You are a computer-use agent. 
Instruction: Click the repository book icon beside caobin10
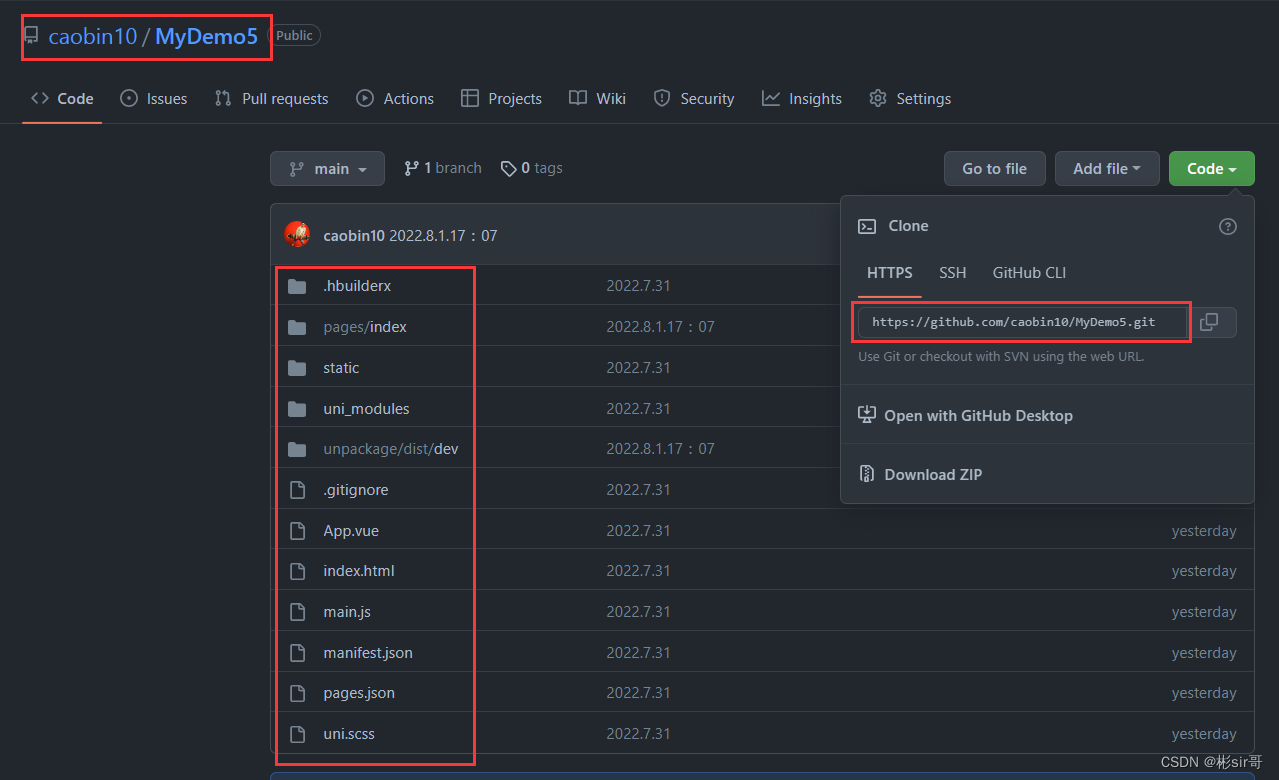pos(34,35)
